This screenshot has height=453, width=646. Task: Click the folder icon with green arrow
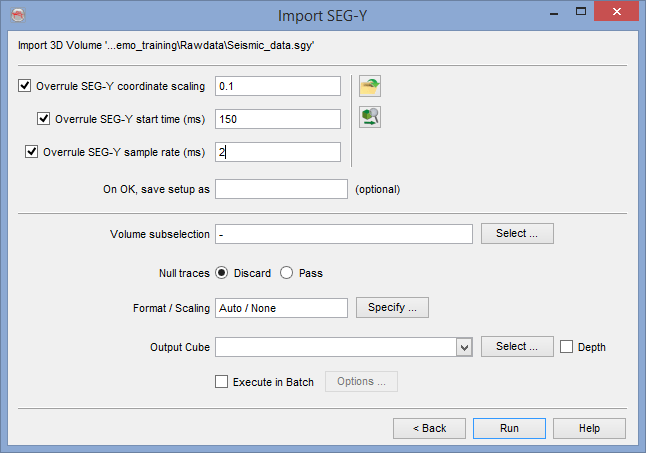pos(371,86)
